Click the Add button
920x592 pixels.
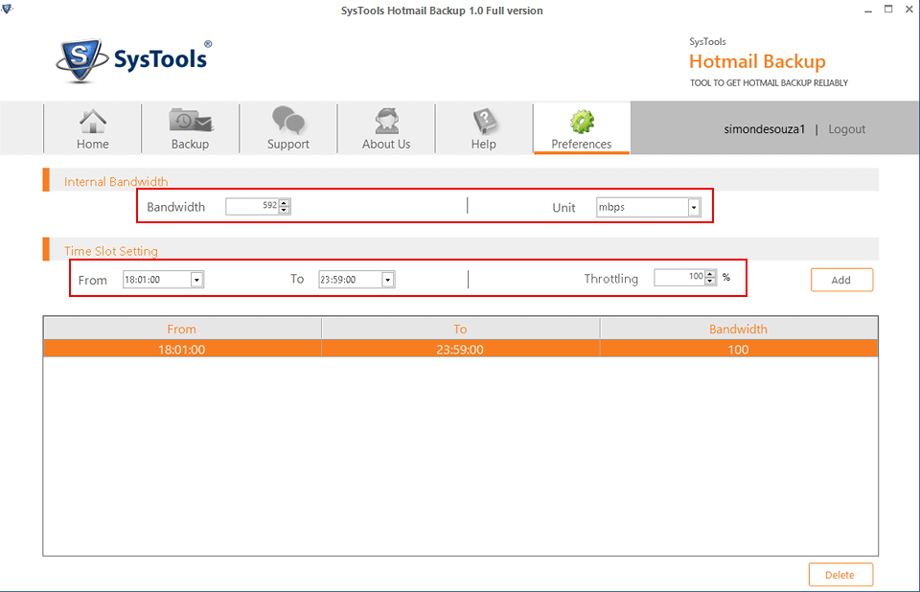[x=841, y=280]
